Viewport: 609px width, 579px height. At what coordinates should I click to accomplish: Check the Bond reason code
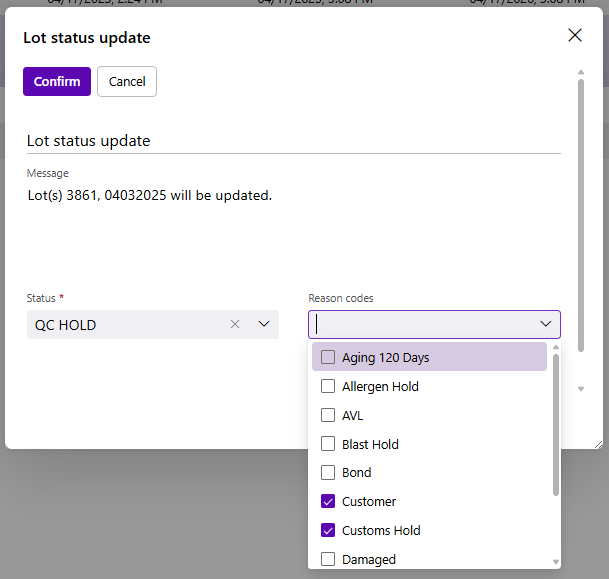pyautogui.click(x=328, y=473)
